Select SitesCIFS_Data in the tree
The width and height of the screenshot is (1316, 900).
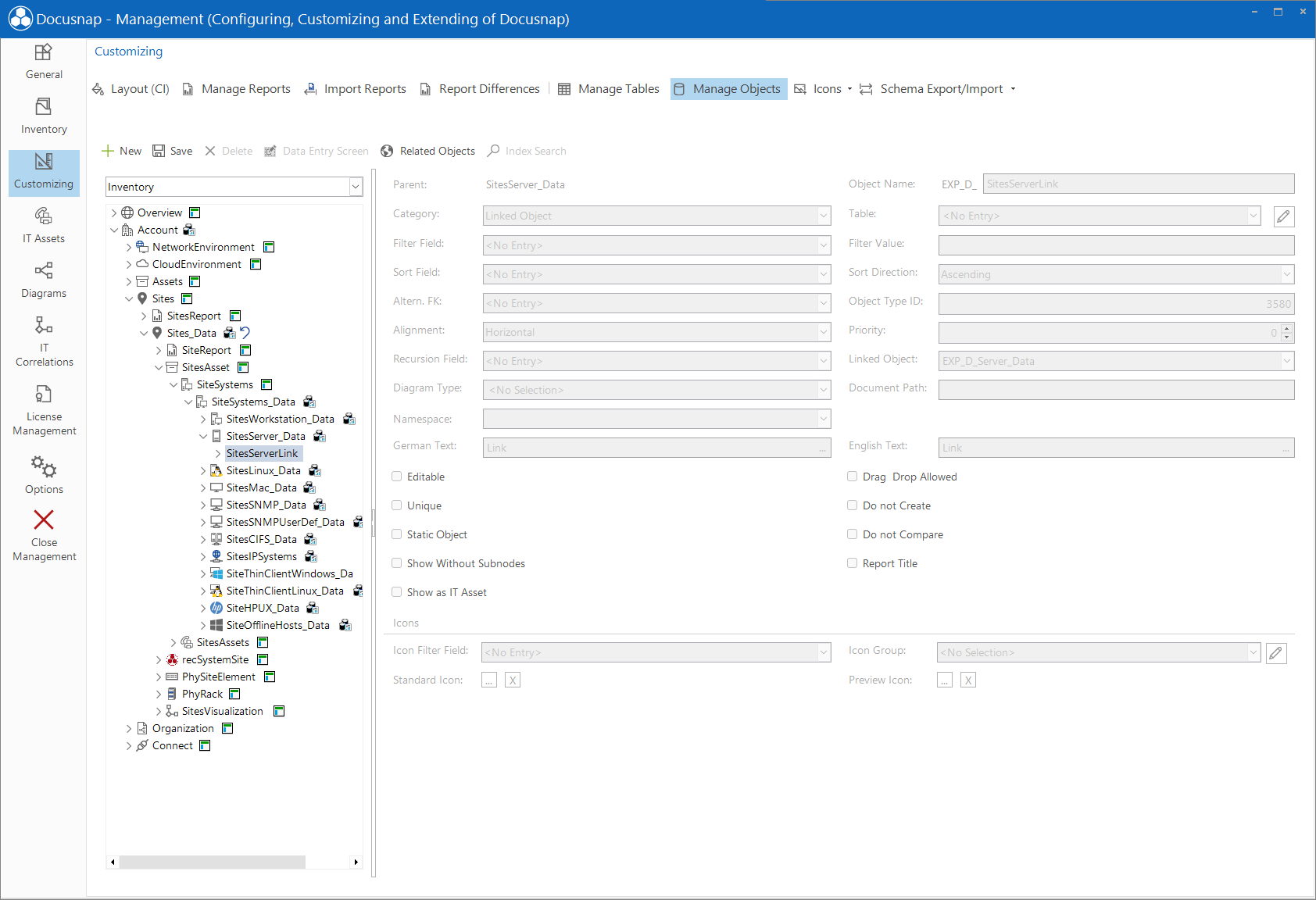(x=262, y=539)
